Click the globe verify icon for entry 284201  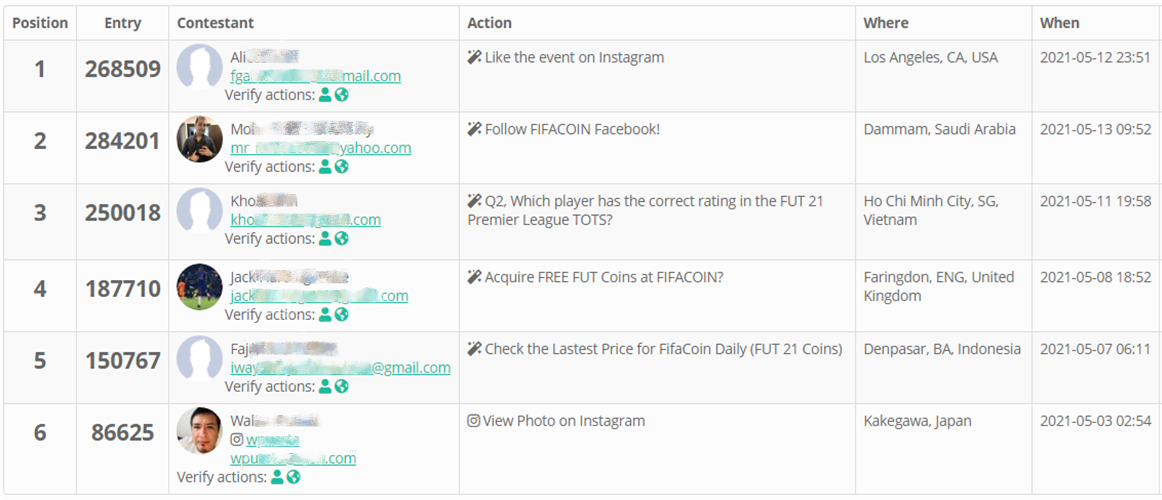tap(342, 167)
